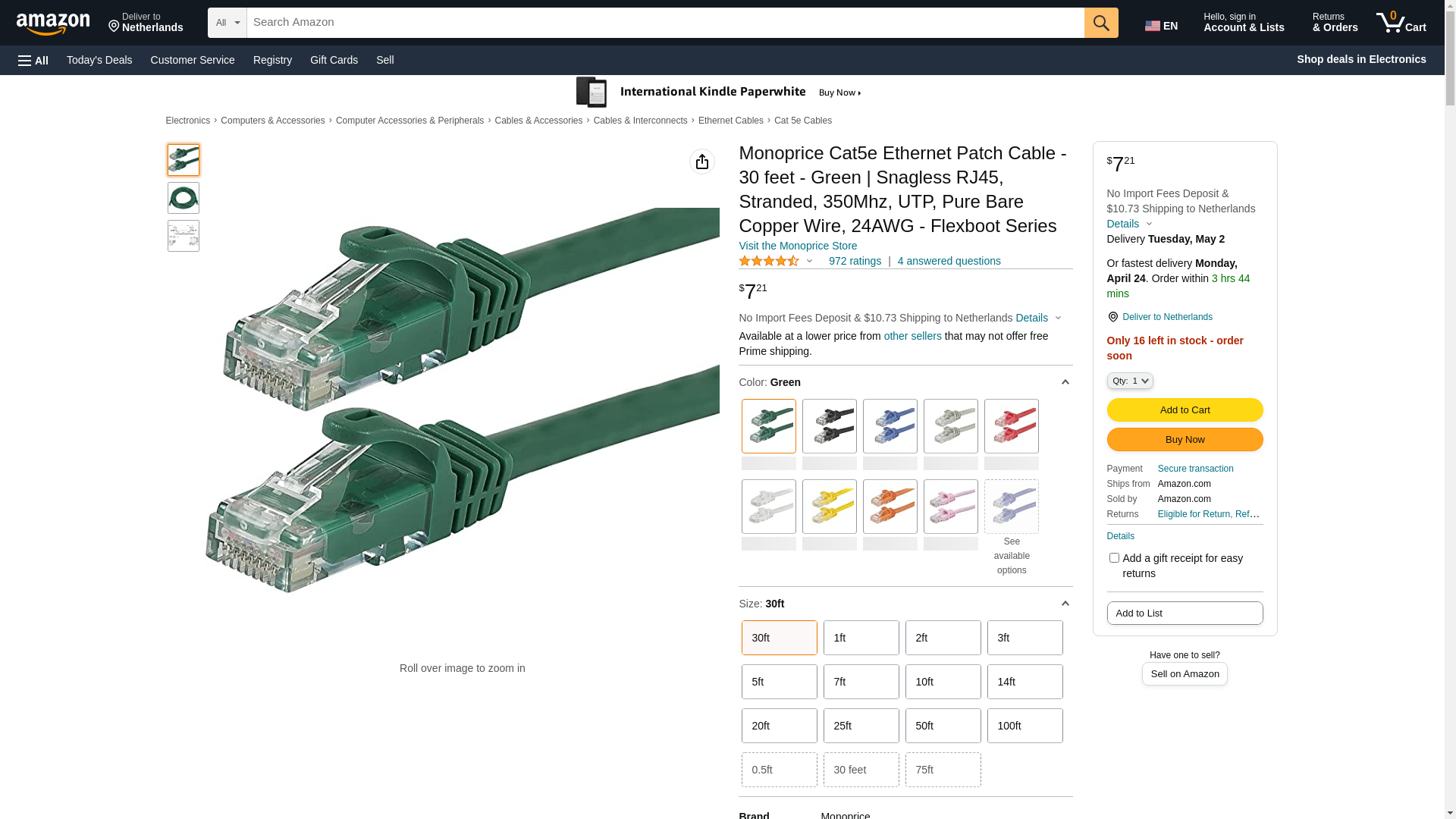This screenshot has width=1456, height=819.
Task: Click the search magnifier button
Action: (1101, 23)
